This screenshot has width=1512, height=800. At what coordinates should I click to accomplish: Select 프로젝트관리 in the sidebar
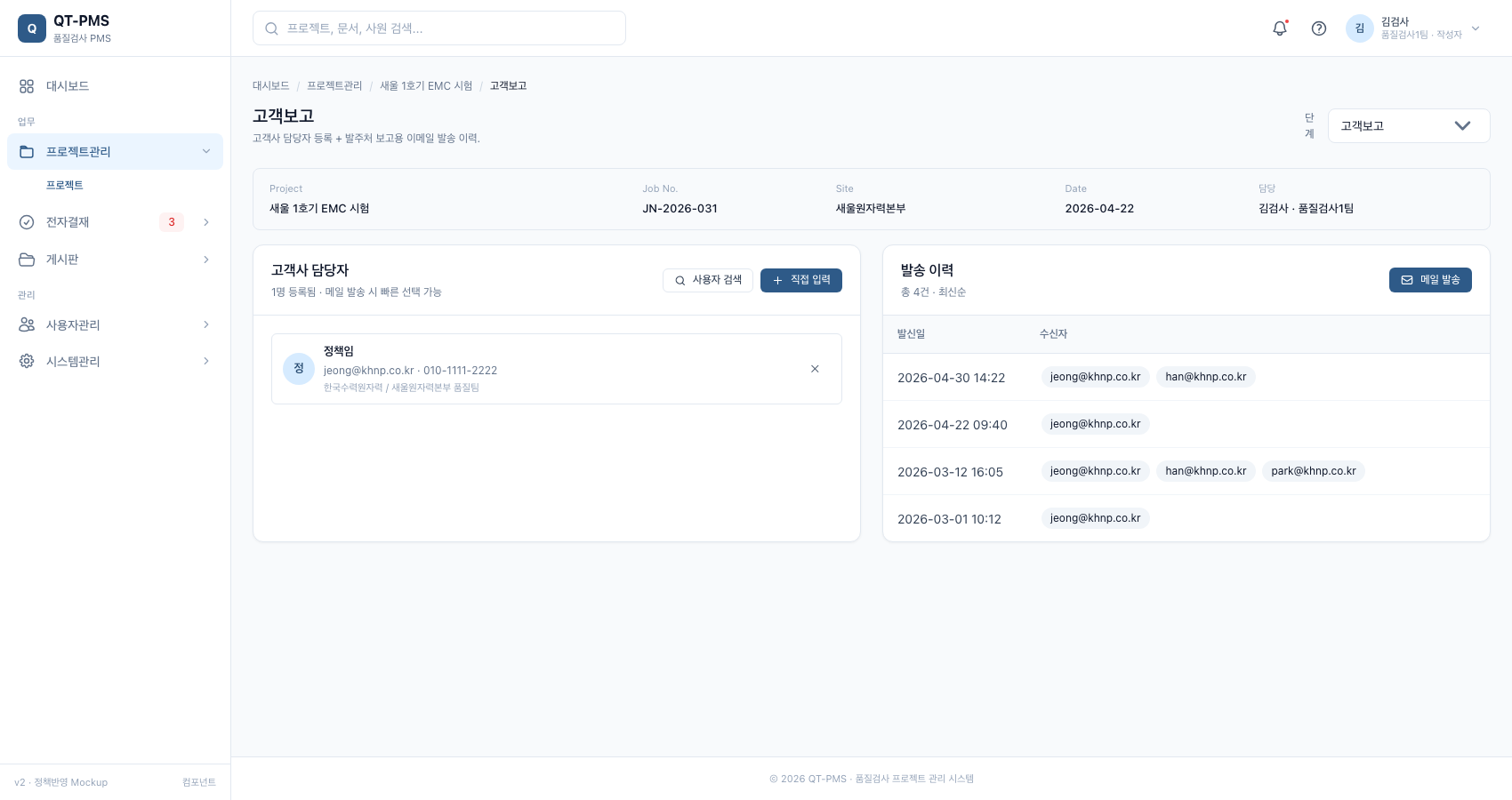[115, 152]
